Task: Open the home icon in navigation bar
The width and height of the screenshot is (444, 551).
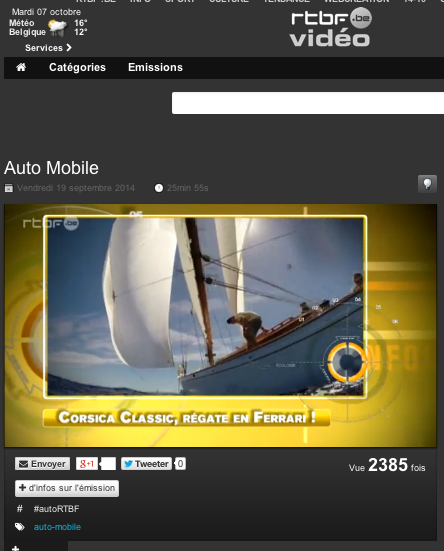Action: (21, 67)
